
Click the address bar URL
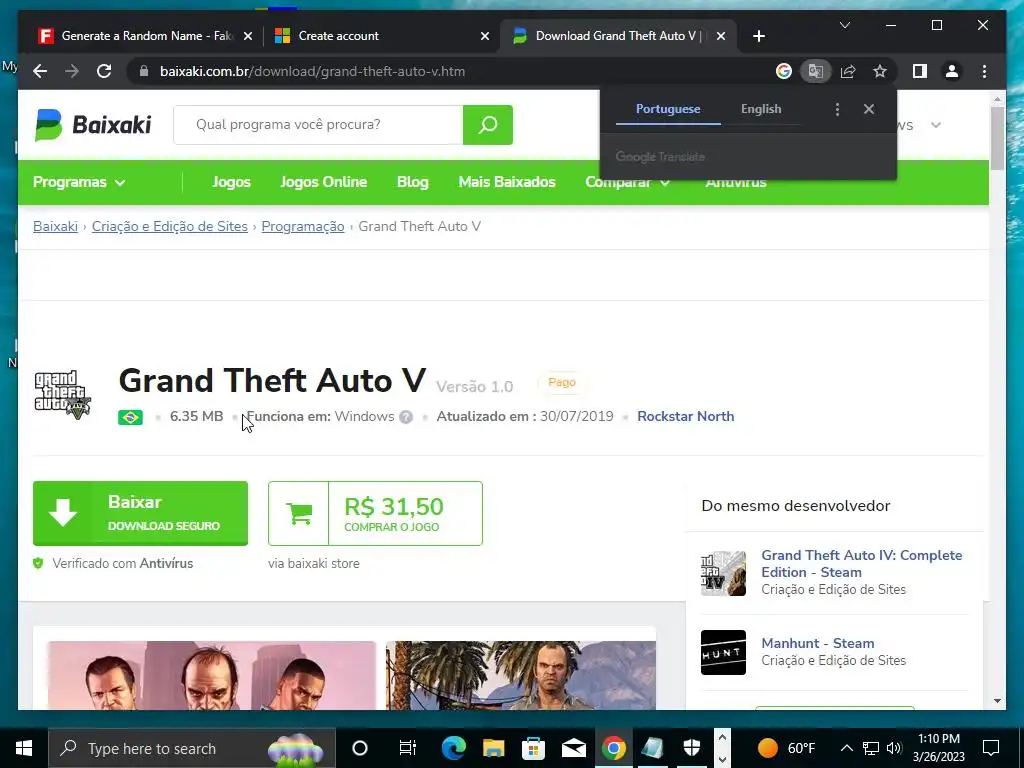pos(313,71)
